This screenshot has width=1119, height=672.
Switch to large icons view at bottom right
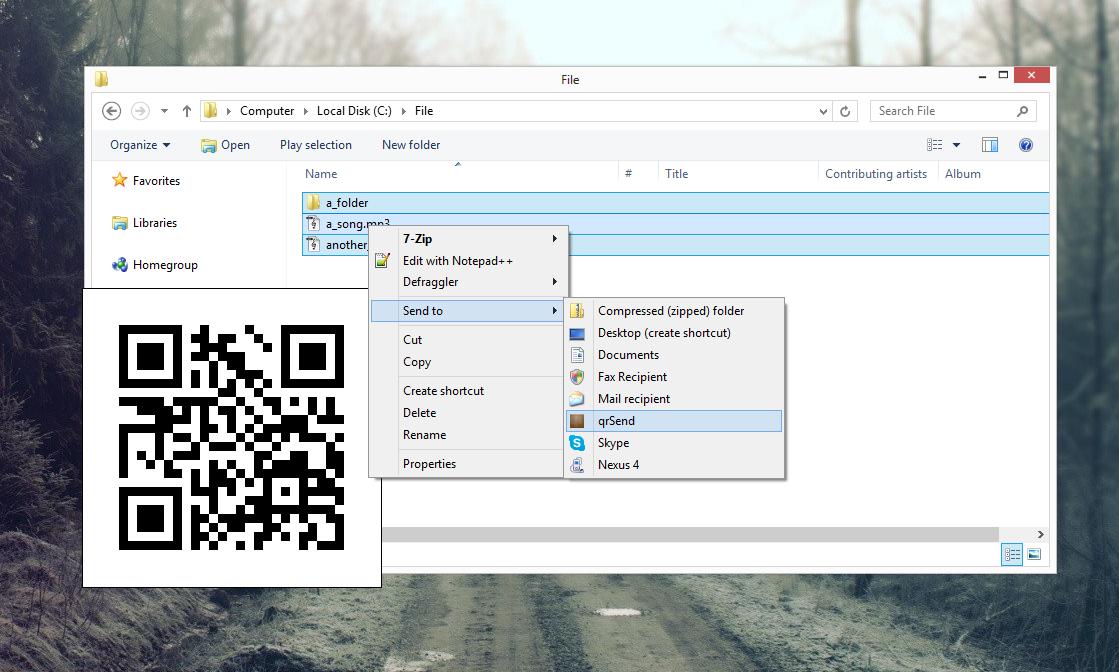(x=1034, y=554)
